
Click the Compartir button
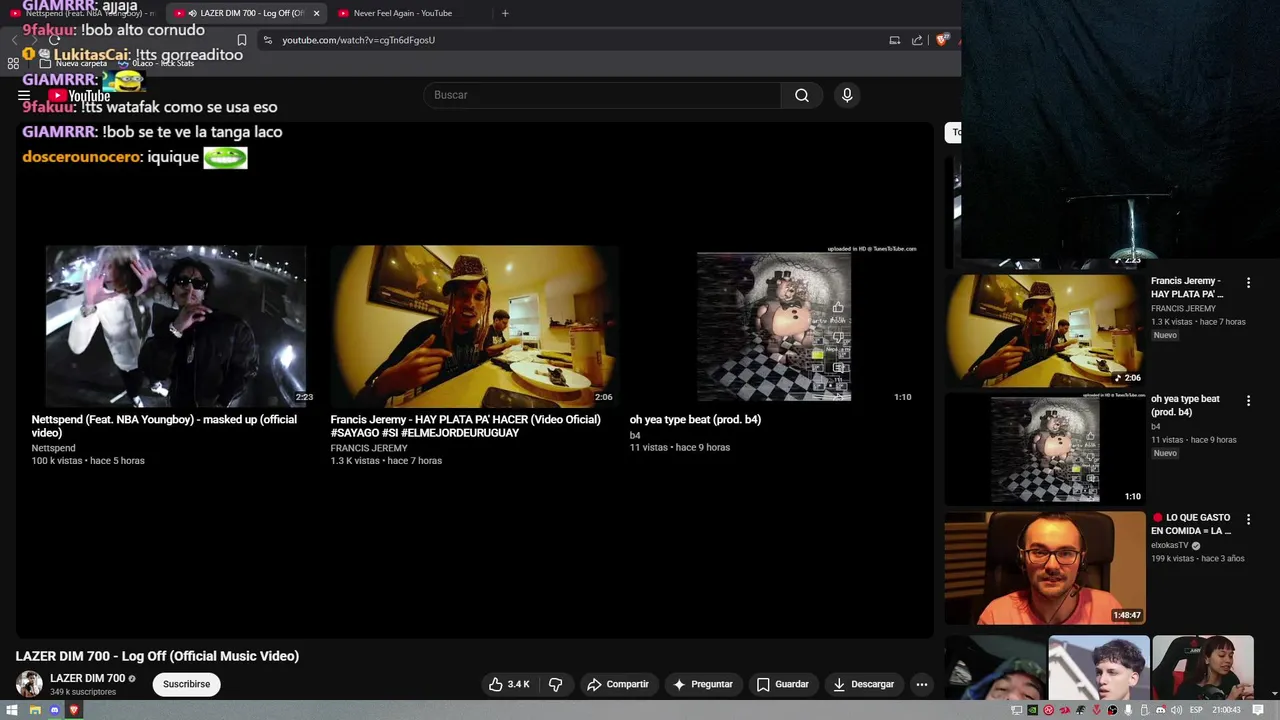coord(618,684)
